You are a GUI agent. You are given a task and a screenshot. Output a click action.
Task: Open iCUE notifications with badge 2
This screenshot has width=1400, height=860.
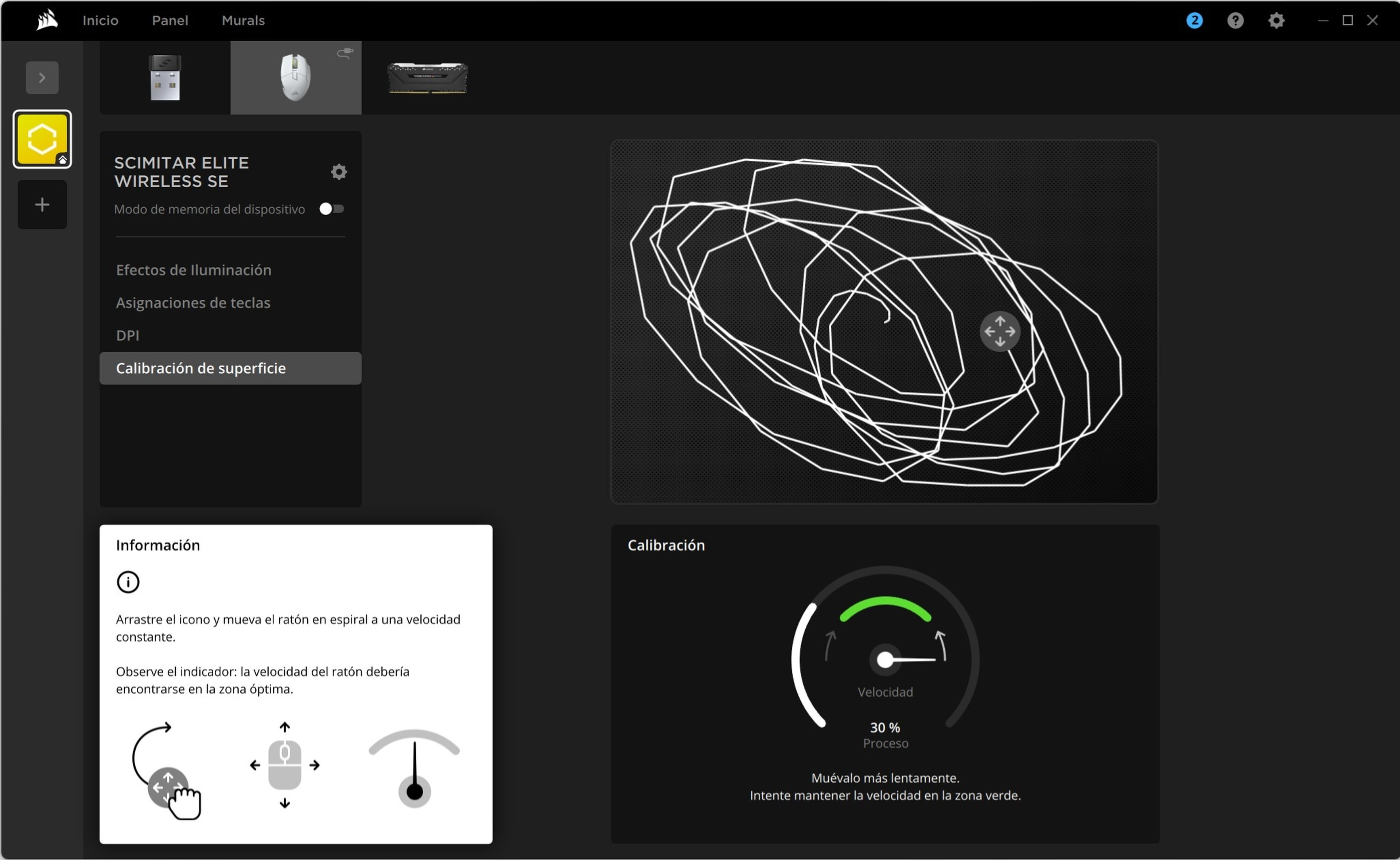1195,20
